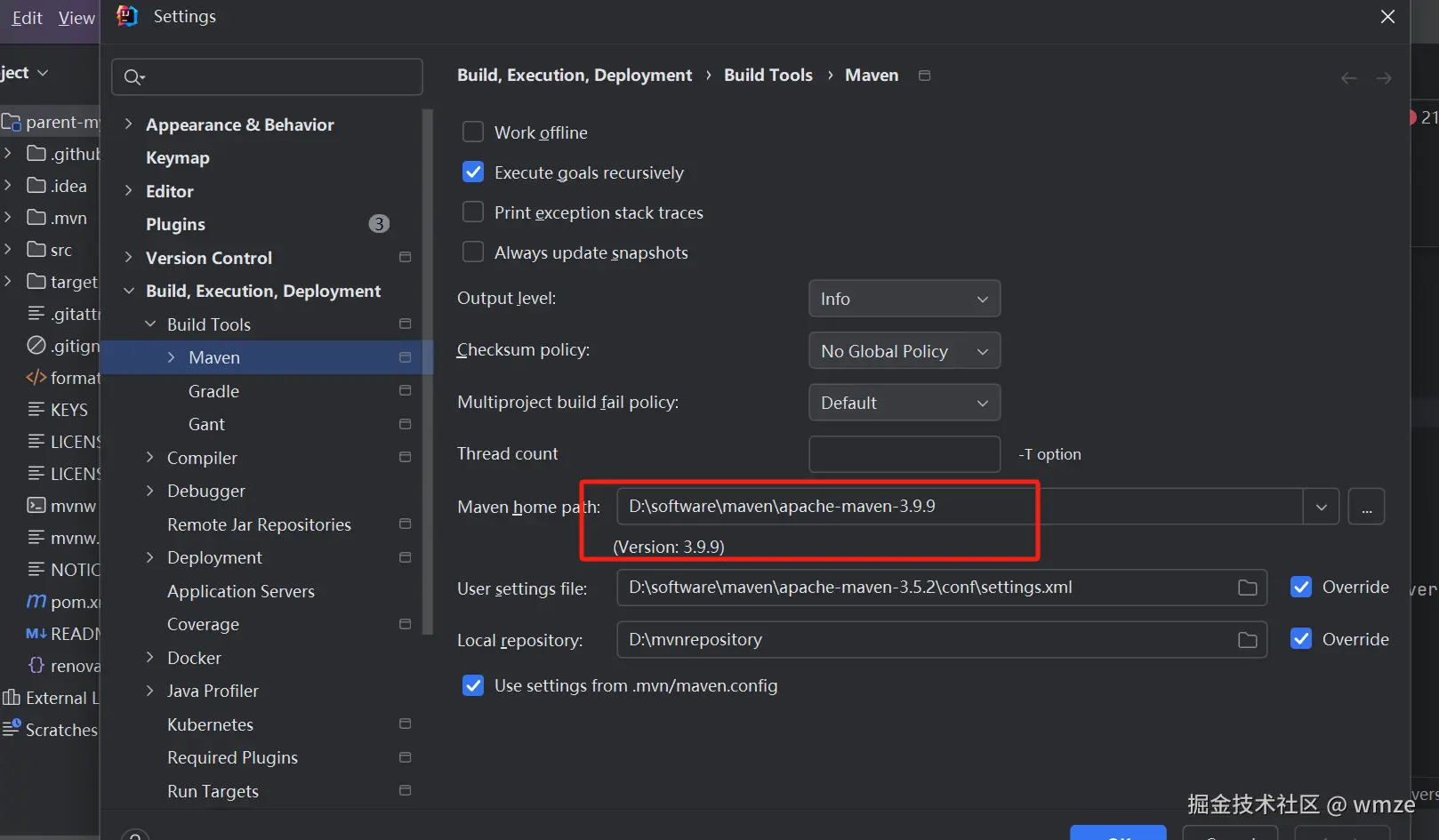This screenshot has width=1439, height=840.
Task: Click the project-level icon on Remote Jar Repositories row
Action: (406, 524)
